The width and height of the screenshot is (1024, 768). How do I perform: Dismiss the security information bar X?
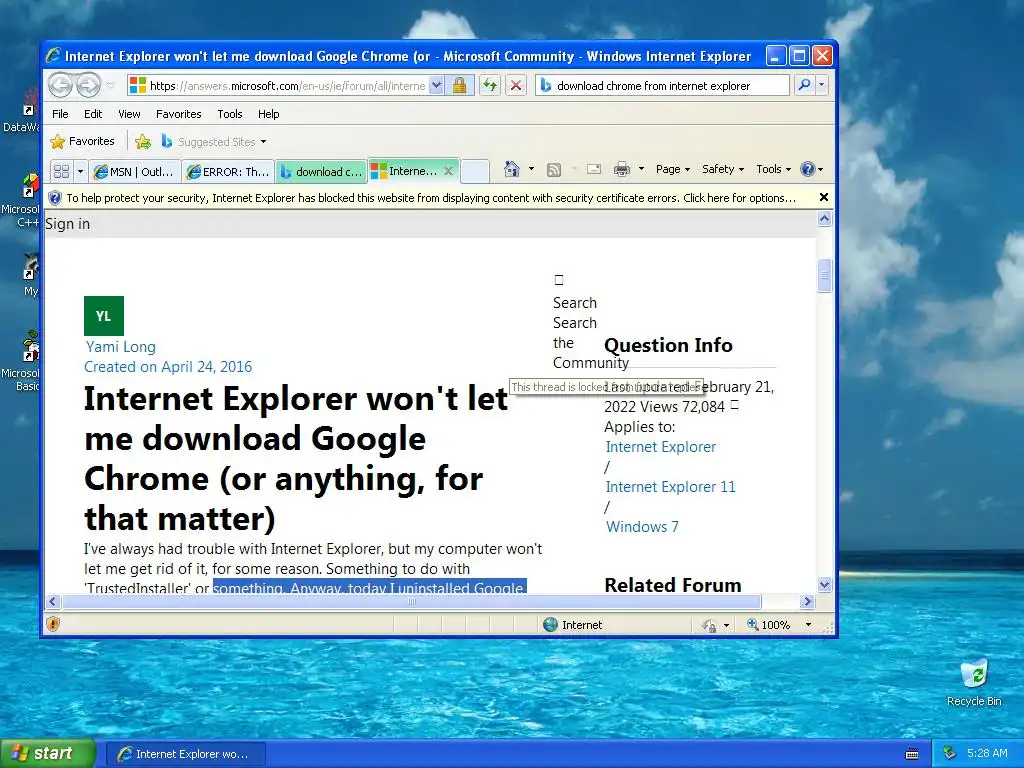[x=824, y=197]
